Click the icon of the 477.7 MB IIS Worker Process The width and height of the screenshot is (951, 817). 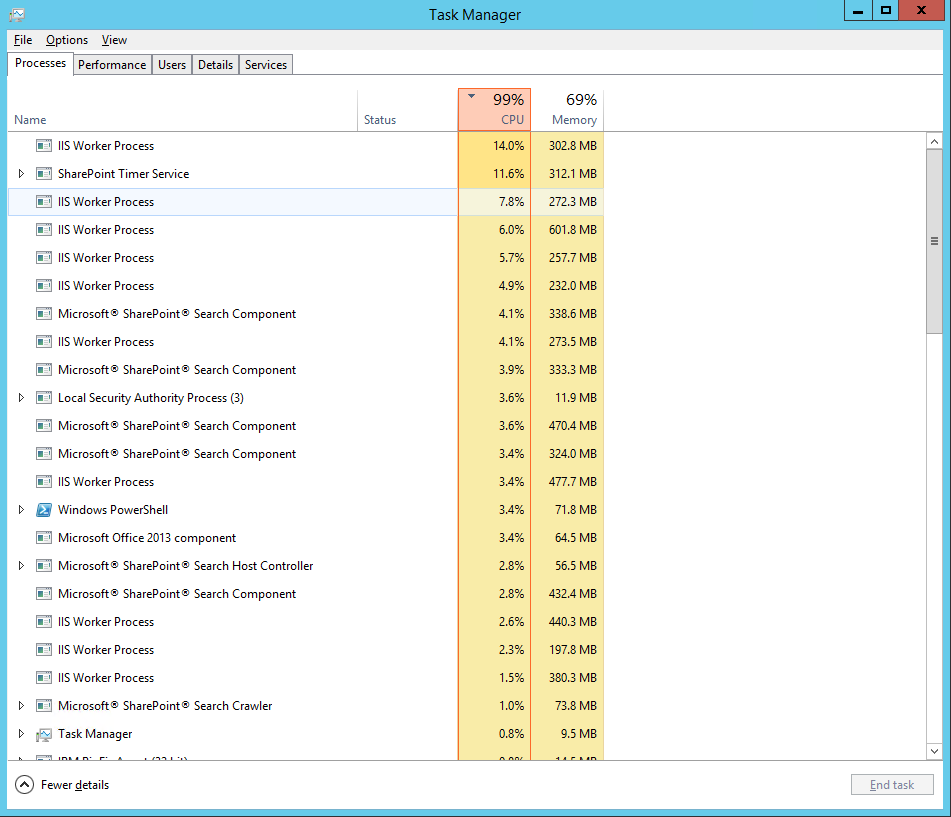click(44, 482)
